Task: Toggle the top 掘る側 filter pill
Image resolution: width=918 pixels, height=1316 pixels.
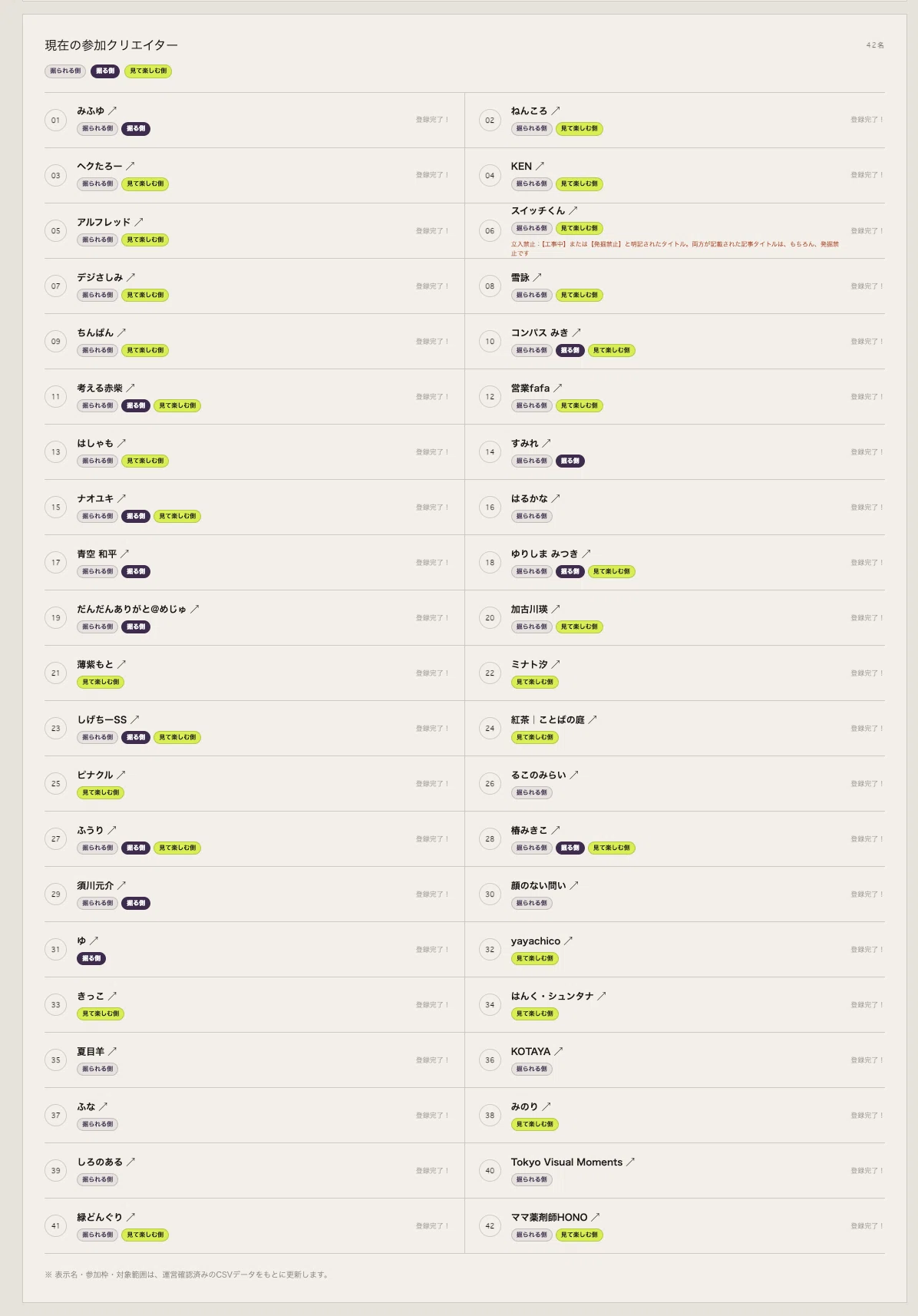Action: point(105,71)
